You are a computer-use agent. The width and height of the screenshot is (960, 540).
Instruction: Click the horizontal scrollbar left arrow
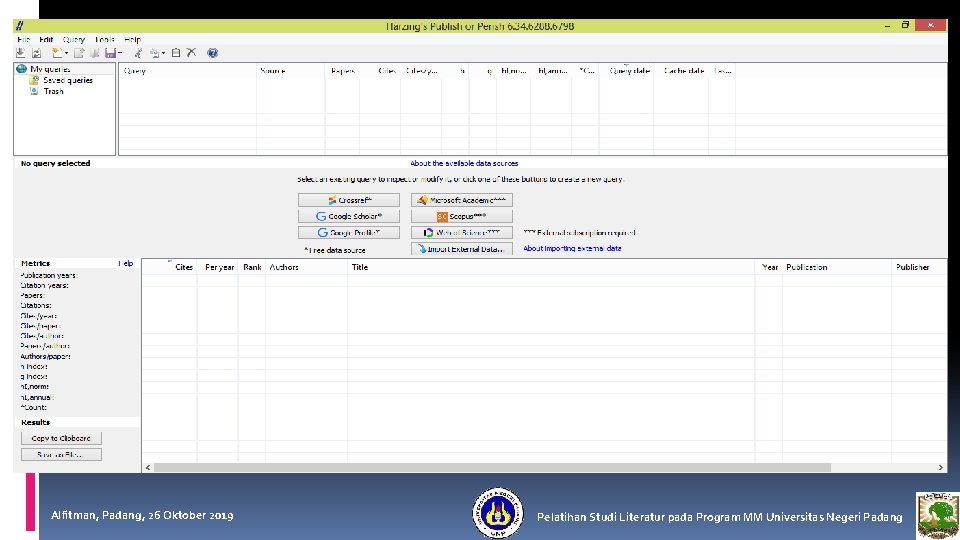148,468
